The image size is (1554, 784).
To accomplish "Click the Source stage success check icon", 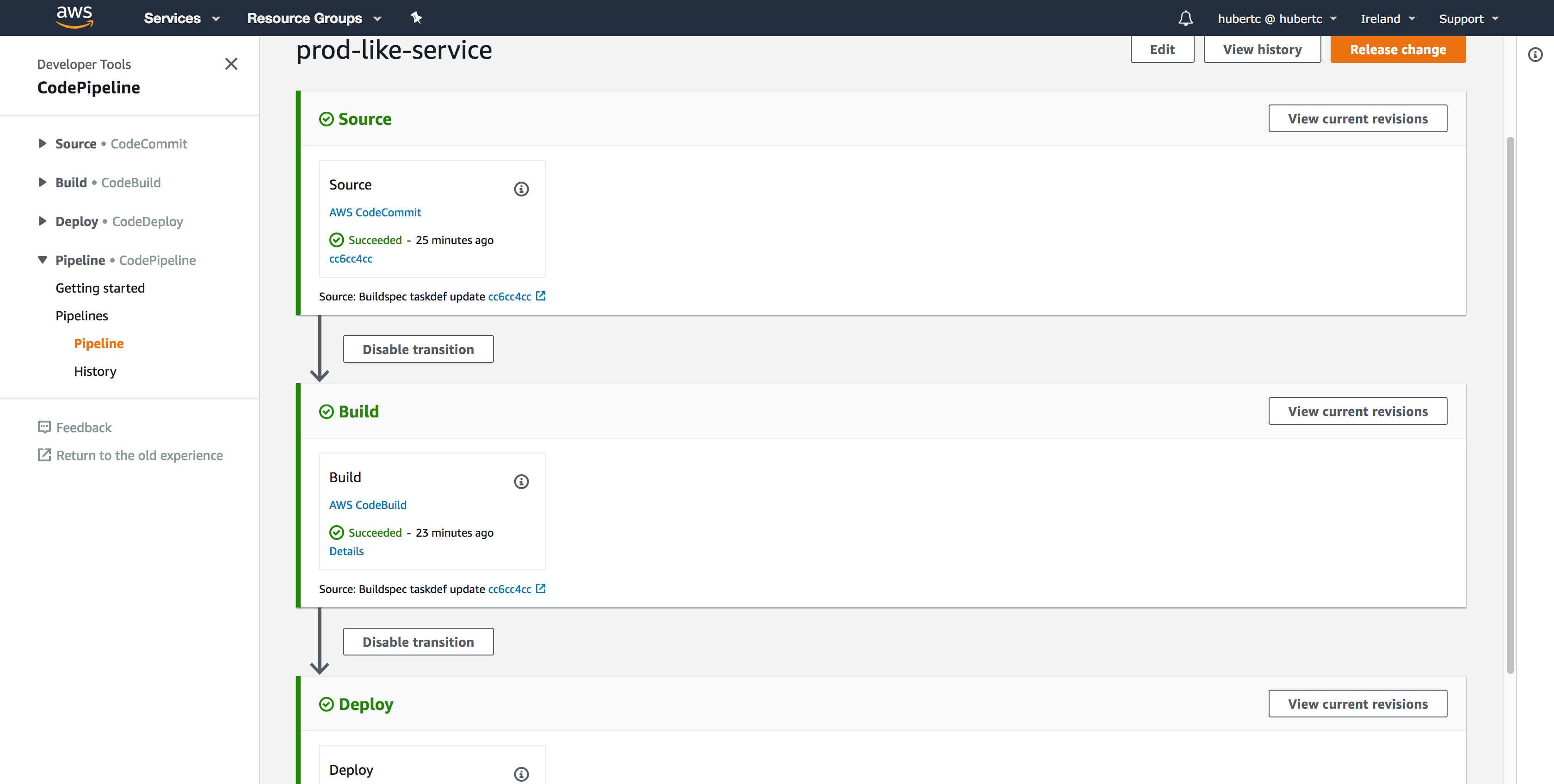I will [327, 119].
